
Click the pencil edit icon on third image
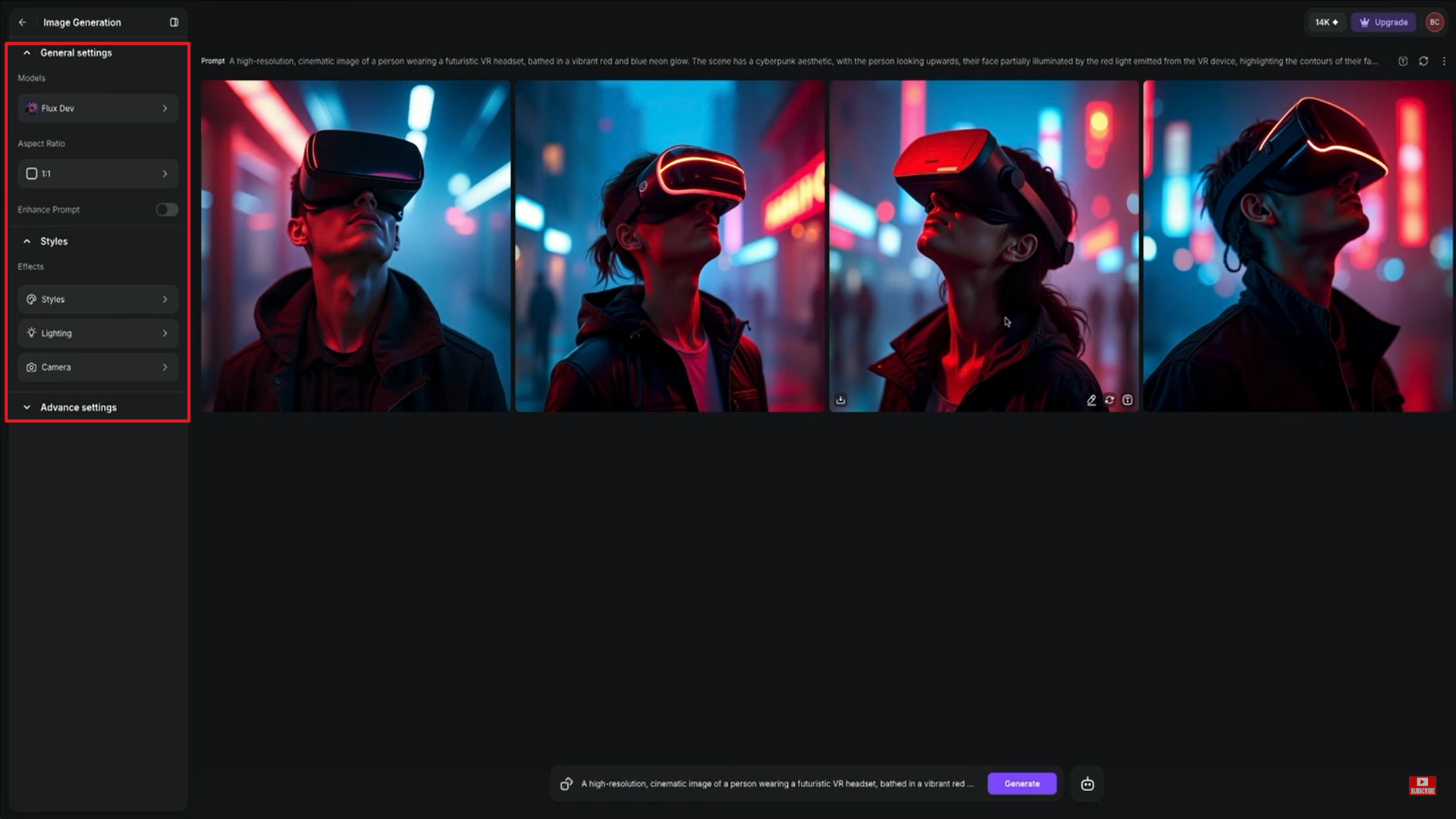coord(1091,400)
